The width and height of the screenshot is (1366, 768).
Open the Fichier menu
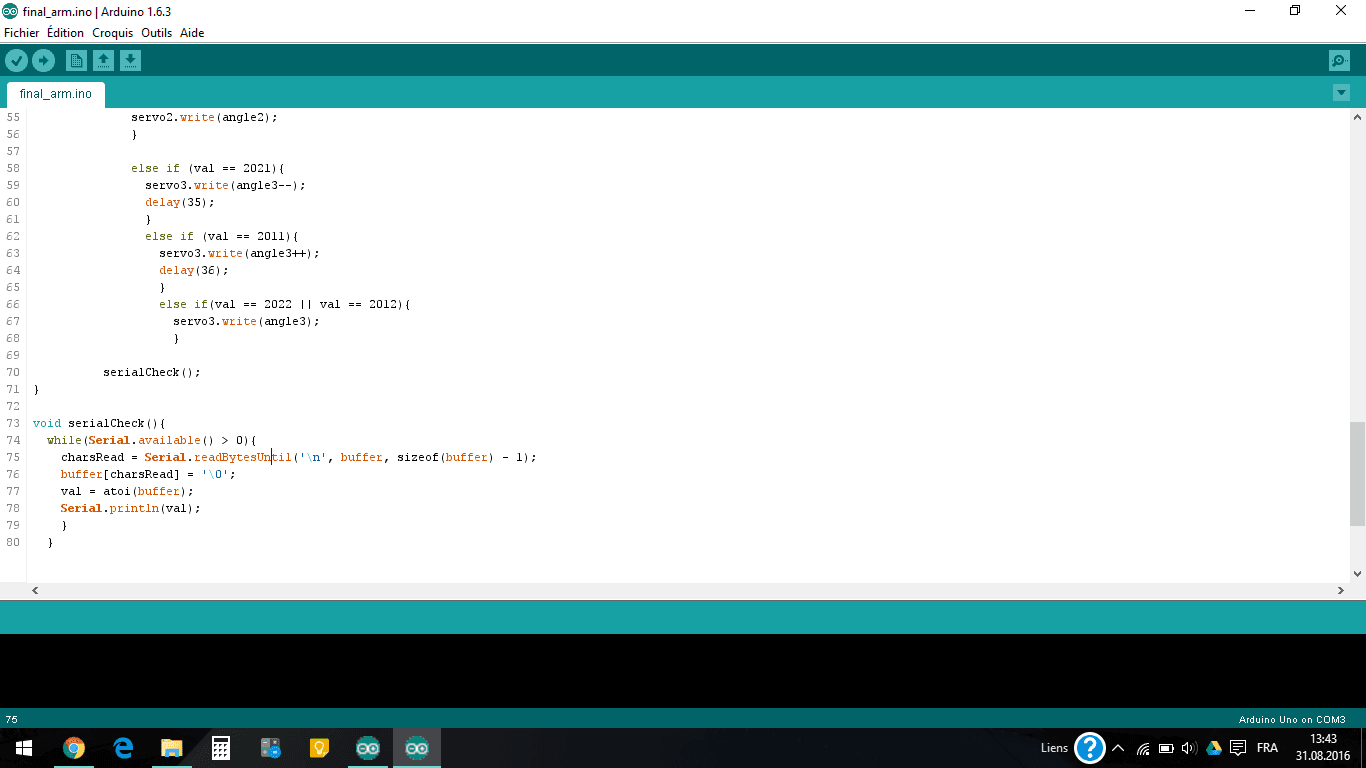21,33
